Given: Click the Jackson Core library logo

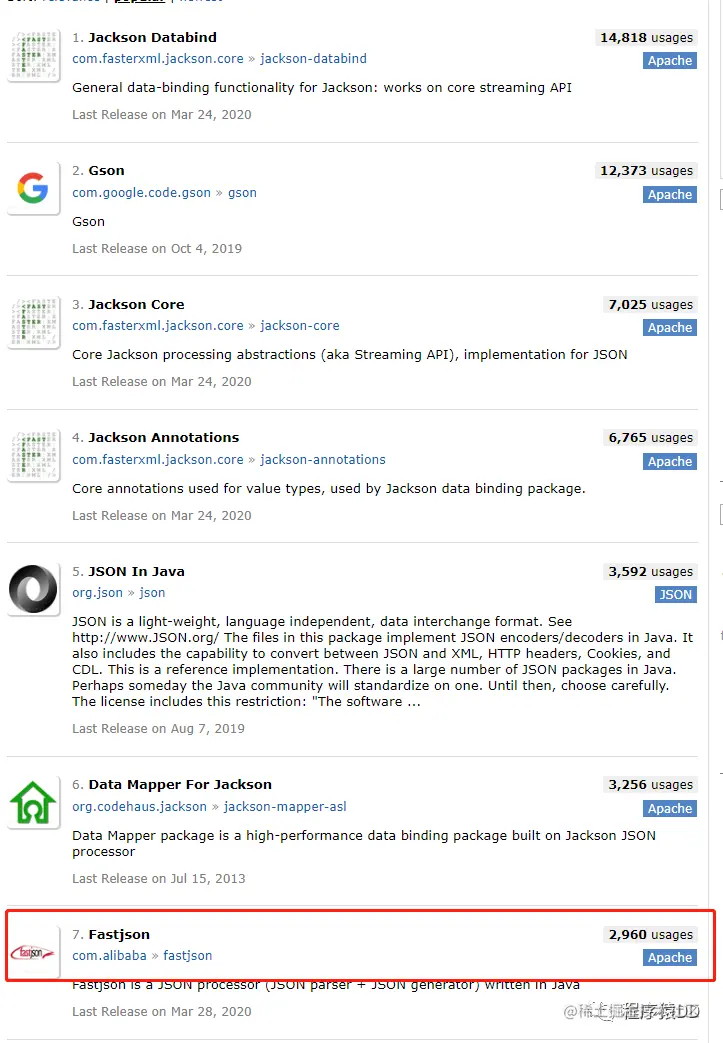Looking at the screenshot, I should pyautogui.click(x=33, y=322).
